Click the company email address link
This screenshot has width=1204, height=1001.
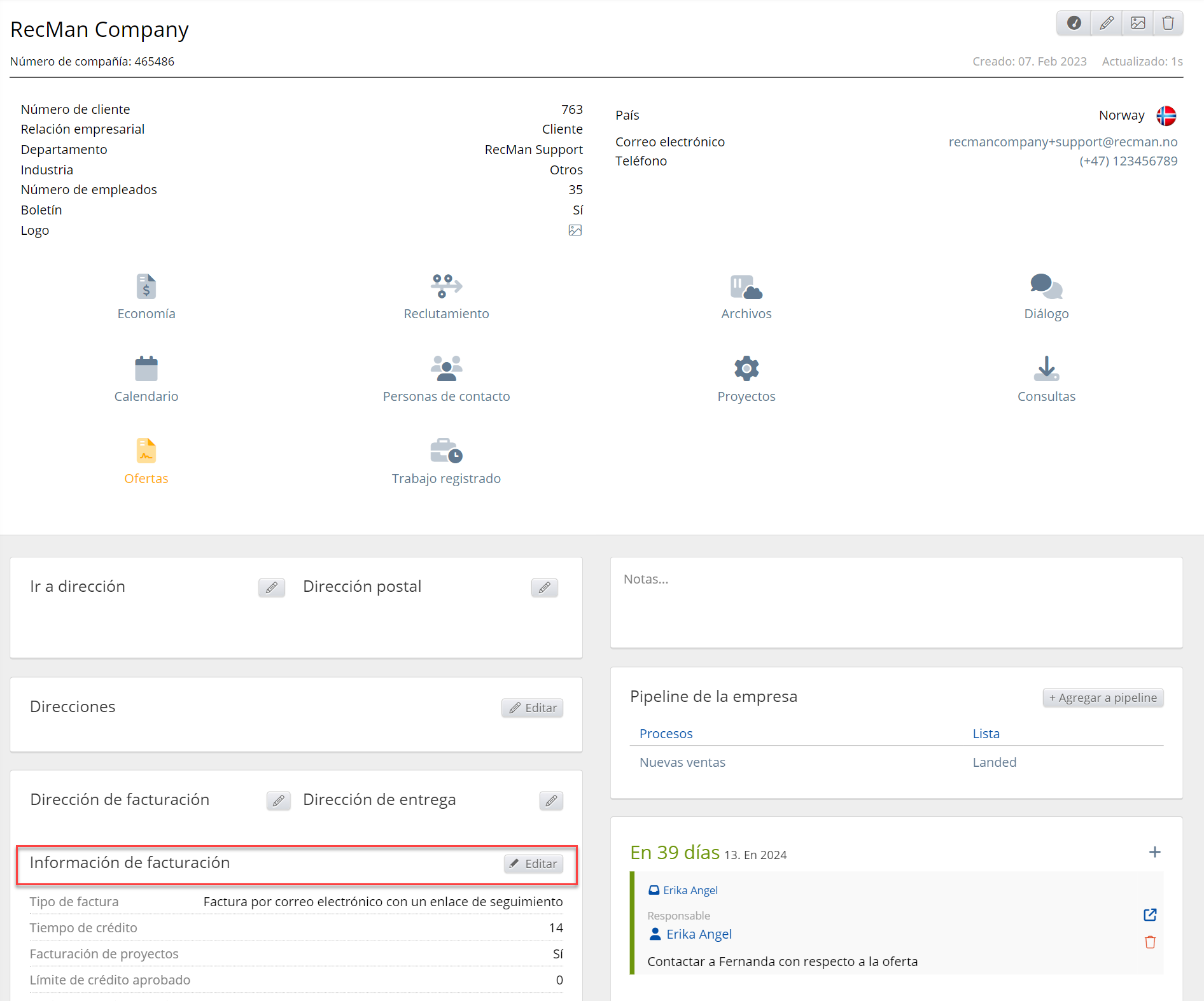tap(1062, 142)
